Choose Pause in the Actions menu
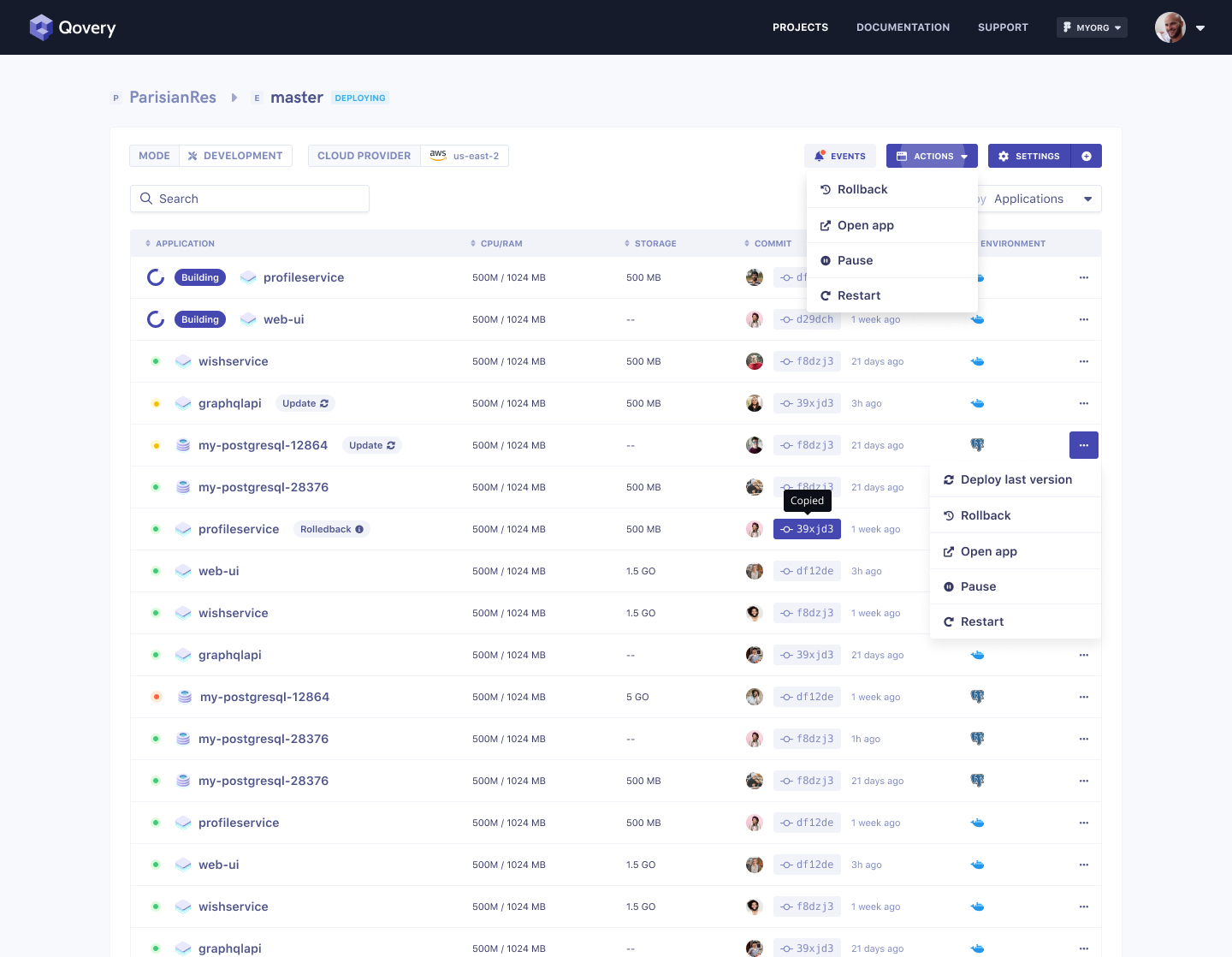Viewport: 1232px width, 957px height. [892, 260]
